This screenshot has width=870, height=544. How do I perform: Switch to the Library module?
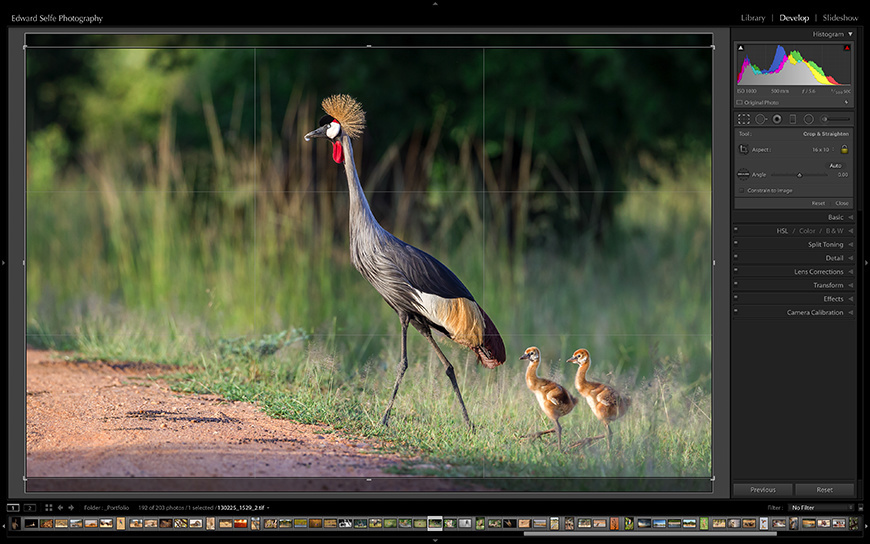point(753,18)
